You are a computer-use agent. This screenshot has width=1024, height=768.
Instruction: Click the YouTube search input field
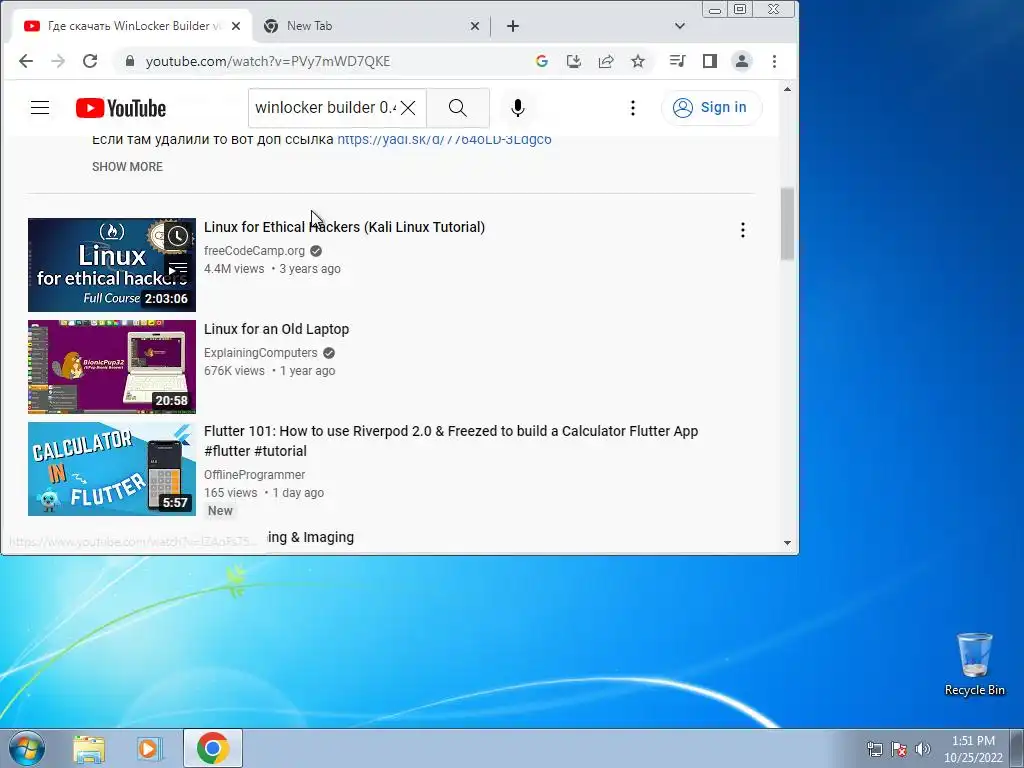[x=325, y=108]
